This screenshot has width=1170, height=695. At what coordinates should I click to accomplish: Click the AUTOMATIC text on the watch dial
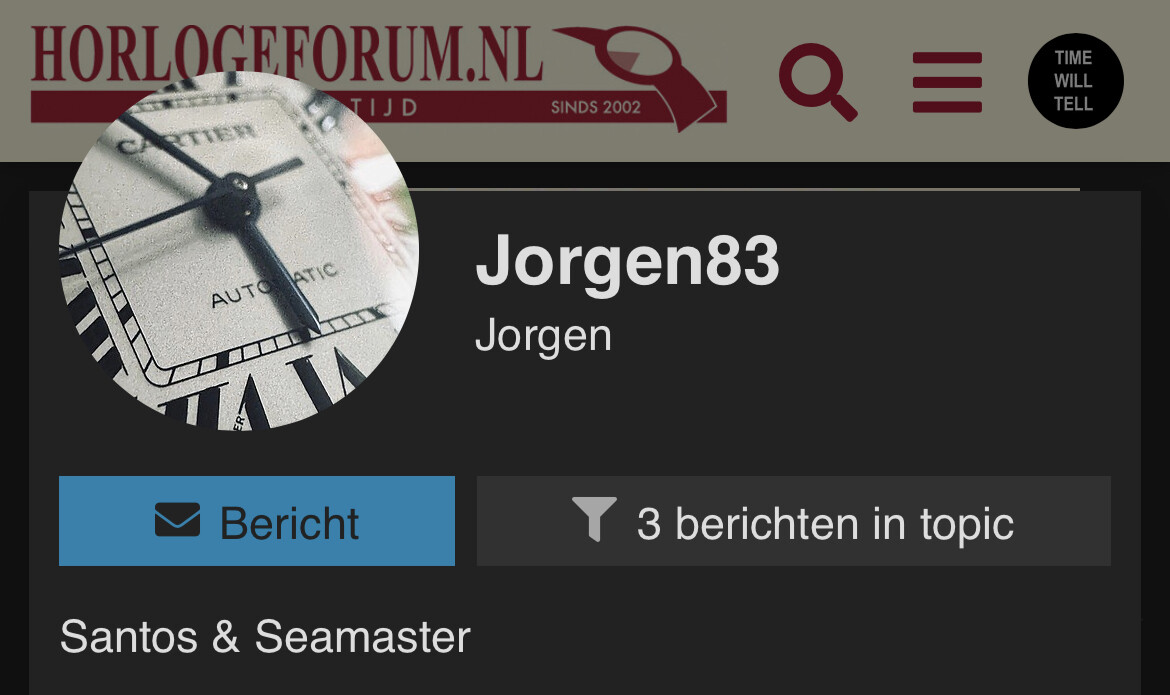coord(275,286)
